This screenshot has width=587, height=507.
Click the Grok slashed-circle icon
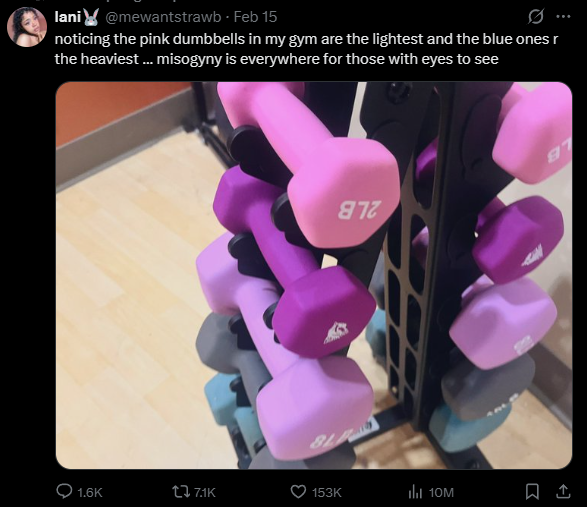[x=536, y=17]
